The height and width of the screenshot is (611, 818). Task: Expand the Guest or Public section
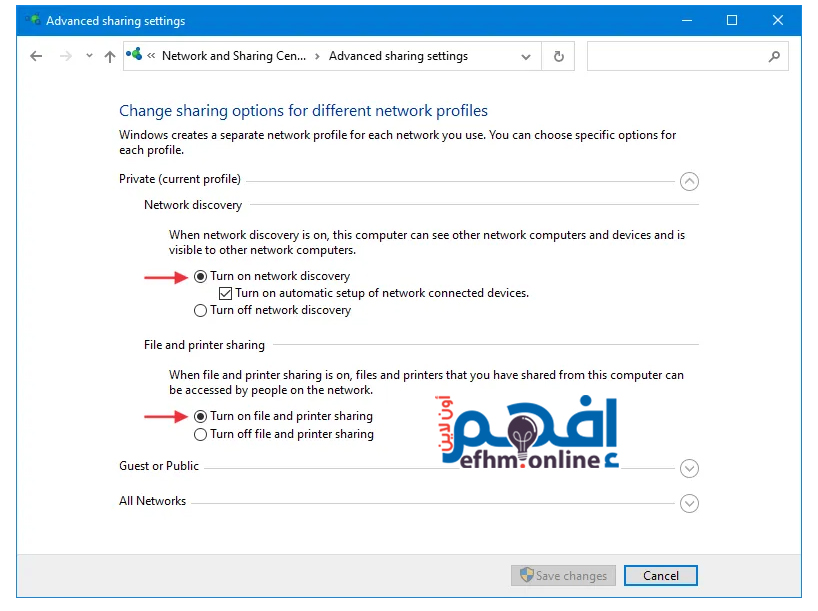[x=689, y=468]
